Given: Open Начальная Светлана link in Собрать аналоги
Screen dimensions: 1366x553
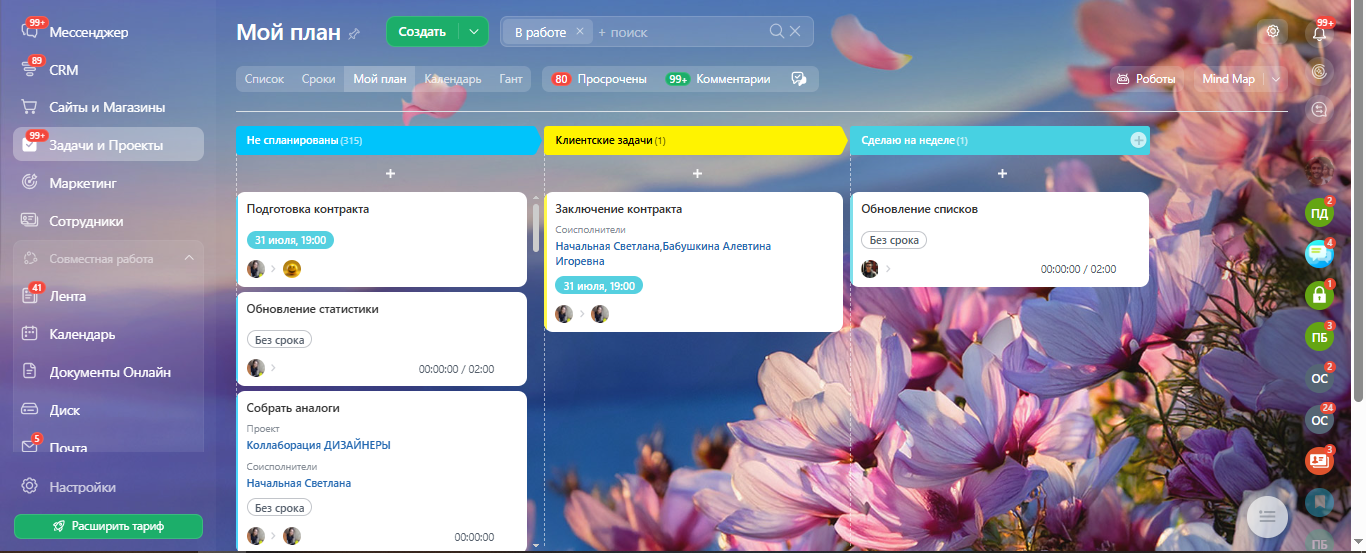Looking at the screenshot, I should pos(299,483).
